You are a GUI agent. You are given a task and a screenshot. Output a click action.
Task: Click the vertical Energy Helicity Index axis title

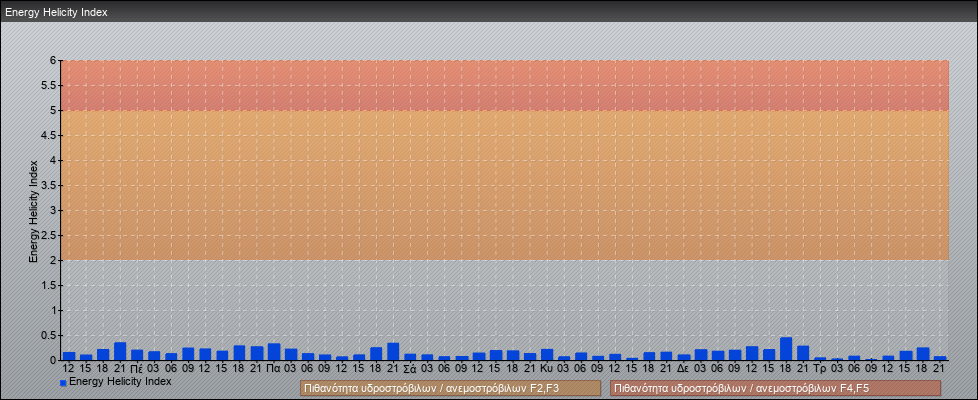[34, 211]
